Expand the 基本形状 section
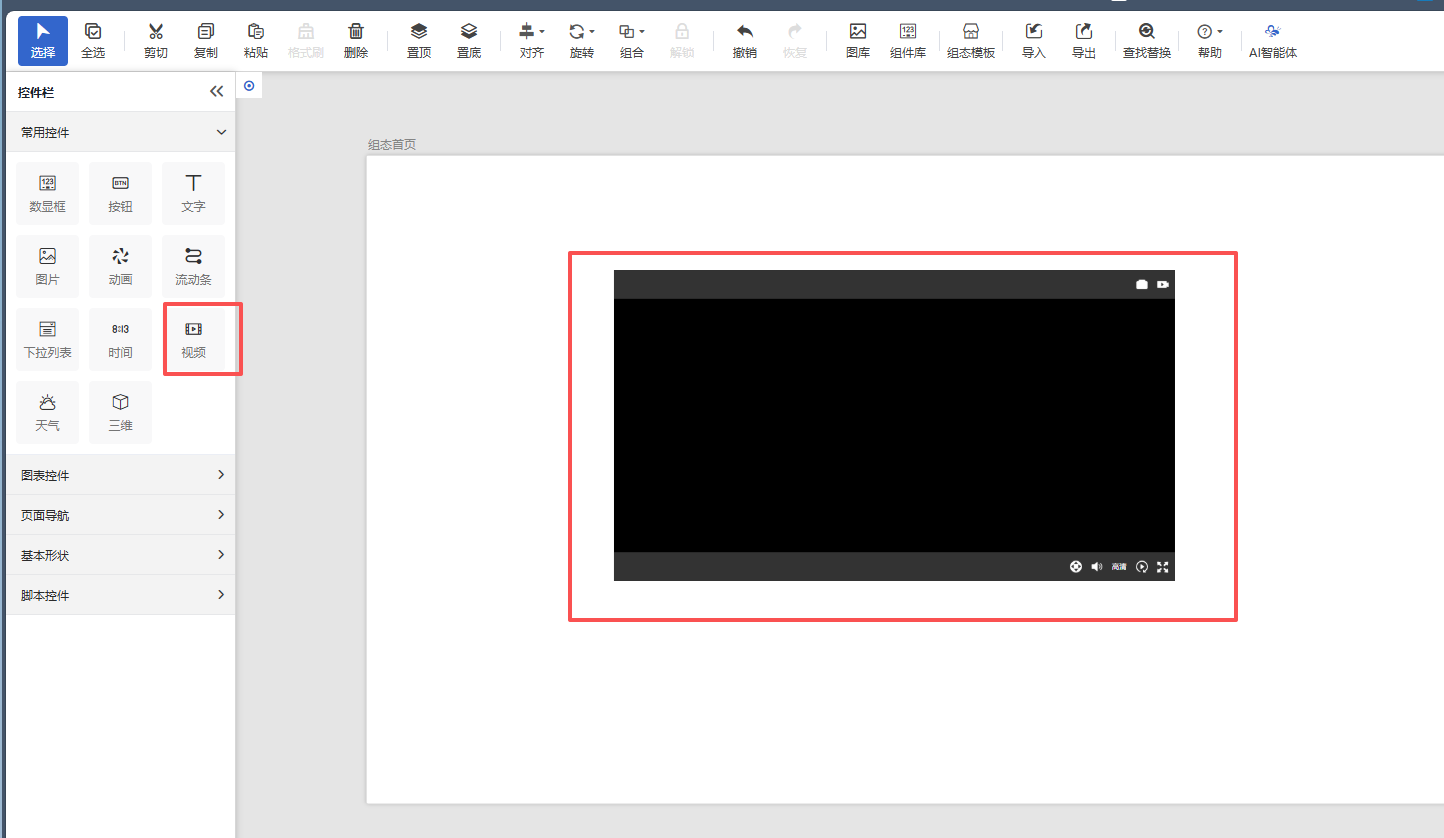This screenshot has height=838, width=1444. click(121, 555)
